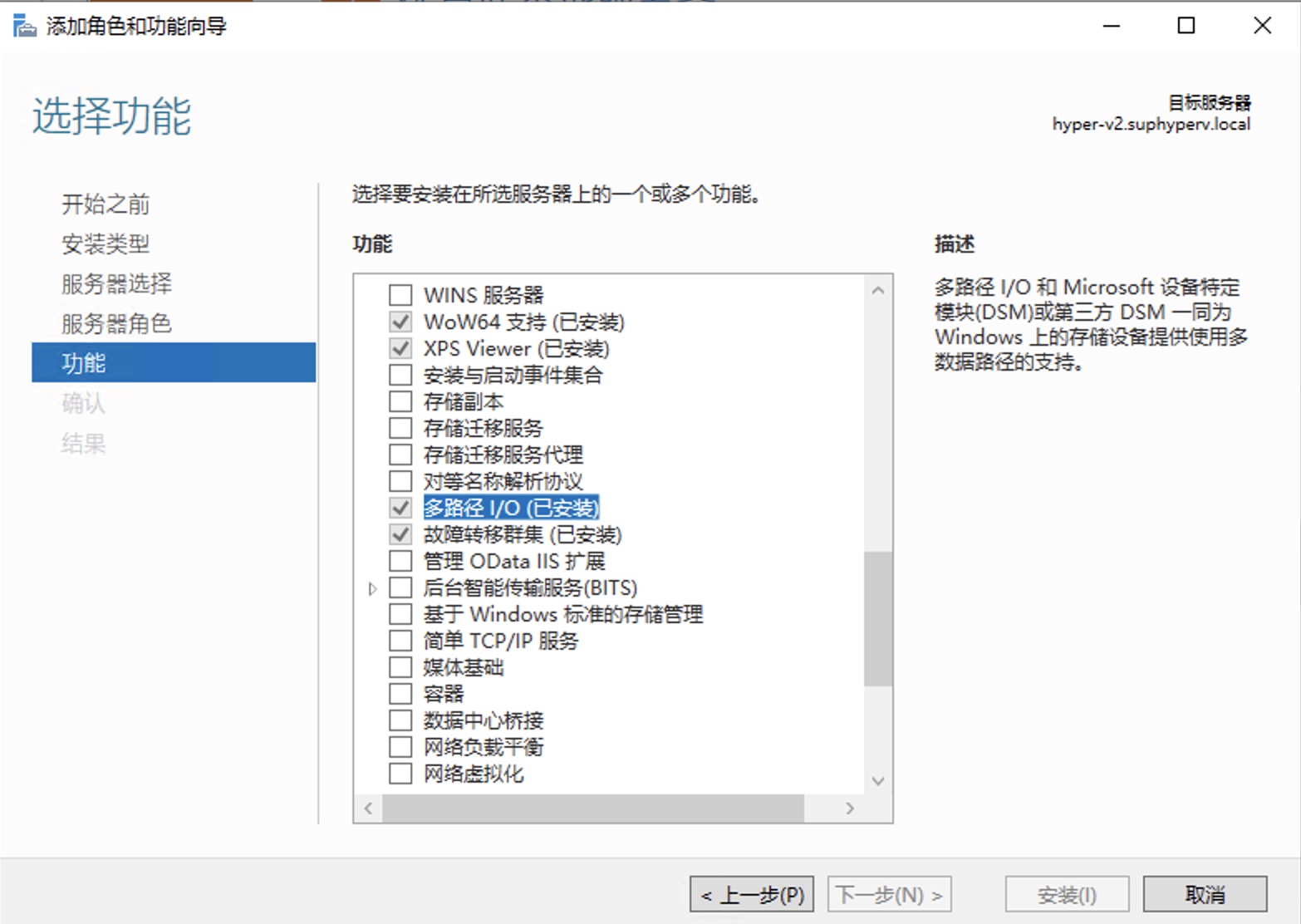Tick 存储迁移服务代理 checkbox
The height and width of the screenshot is (924, 1301).
click(400, 455)
